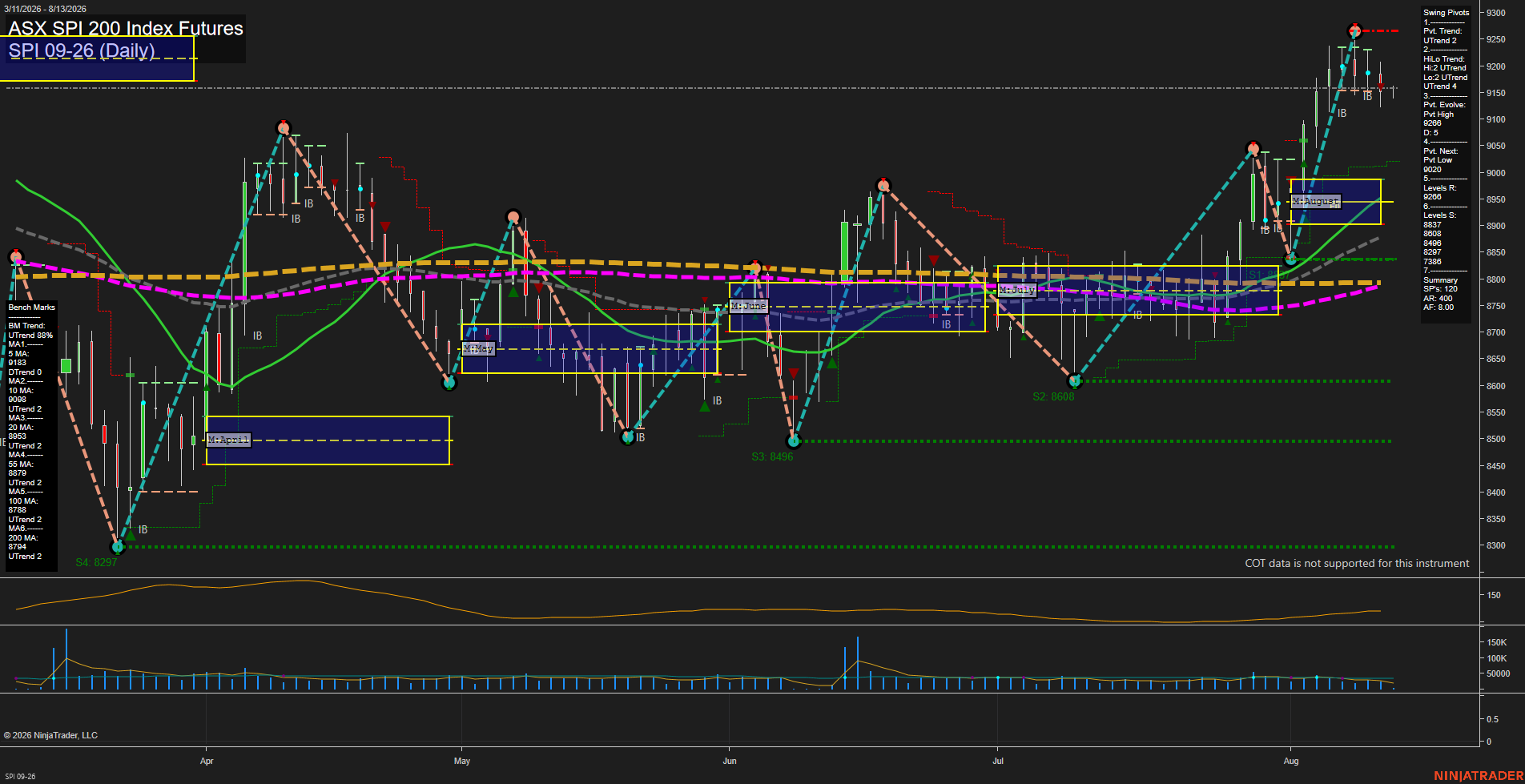Viewport: 1525px width, 784px height.
Task: Click the 100 MA: label in Bench Marks
Action: pyautogui.click(x=22, y=501)
